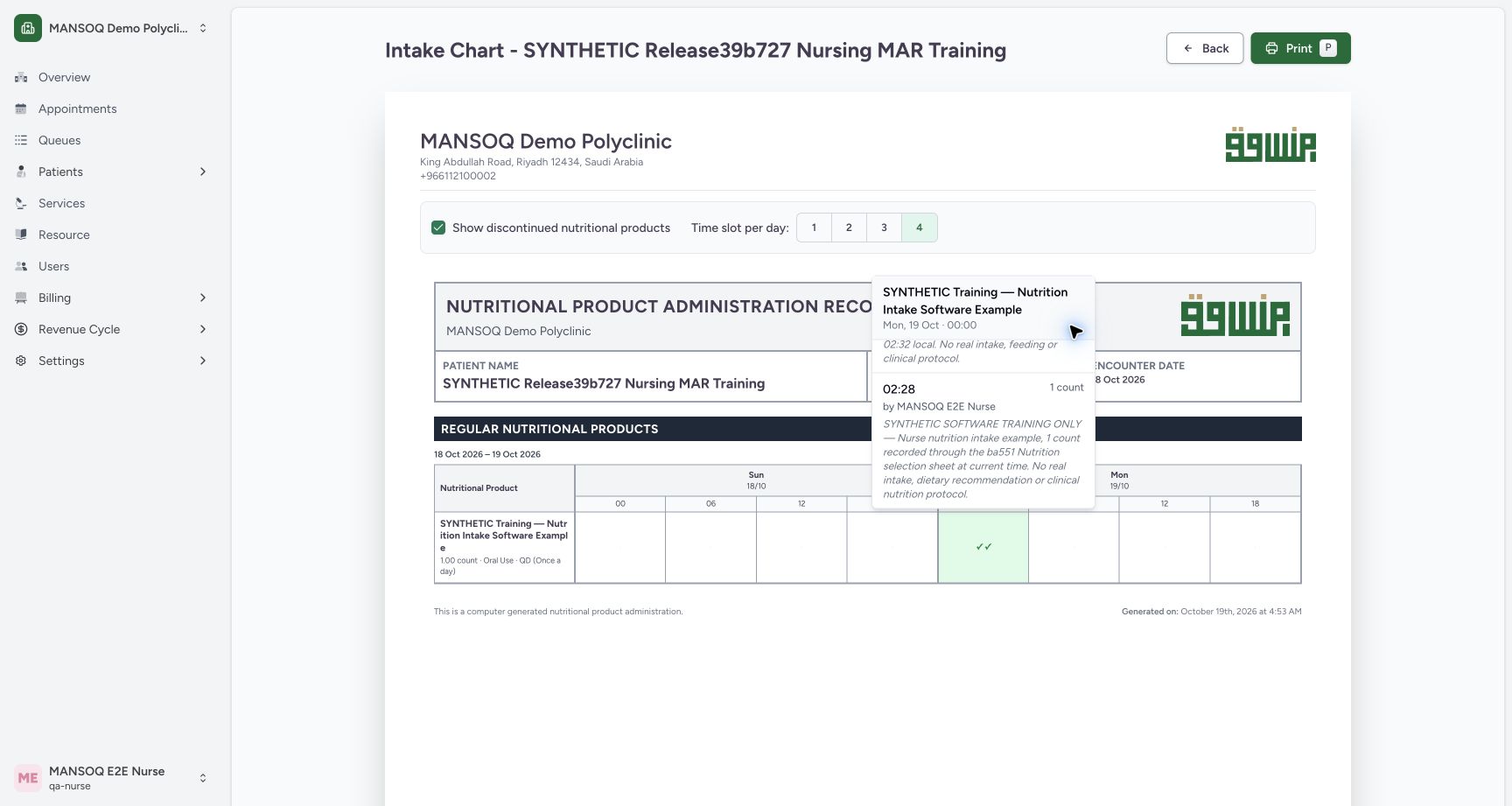Click the MANSOQ organization logo icon
1512x806 pixels.
tap(28, 28)
